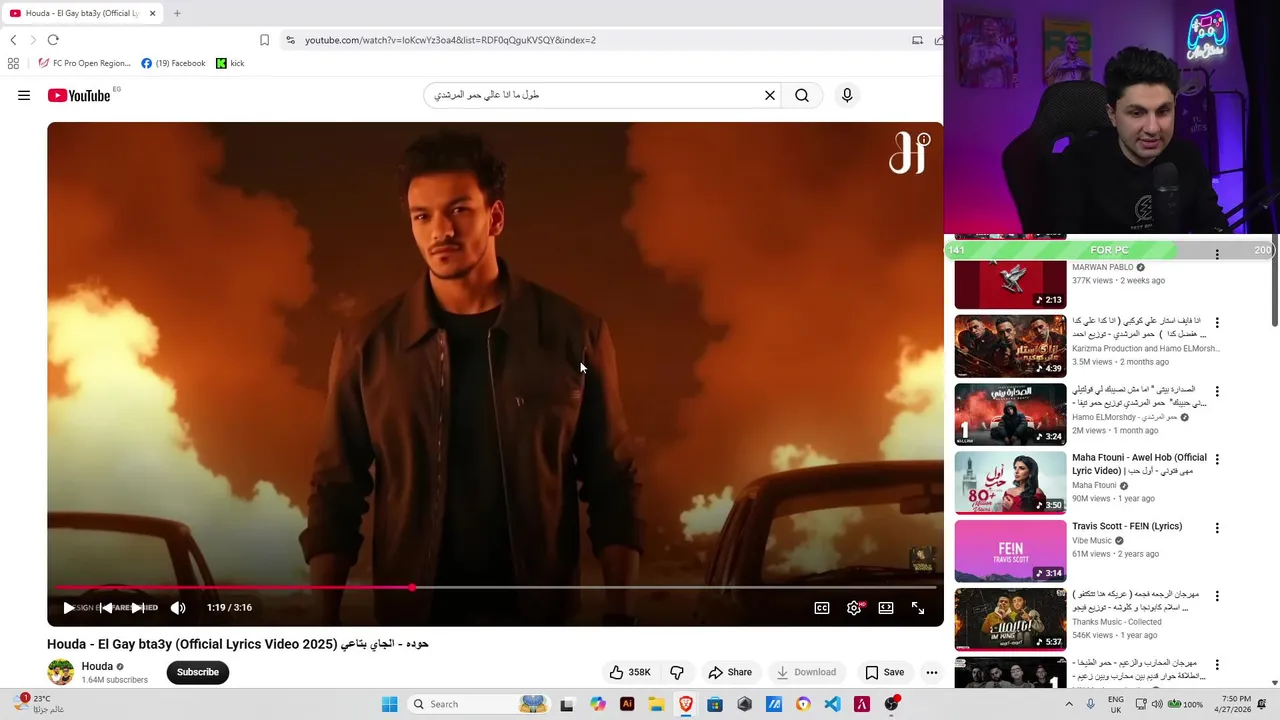The image size is (1280, 720).
Task: Switch to Brave browser in taskbar
Action: click(686, 704)
